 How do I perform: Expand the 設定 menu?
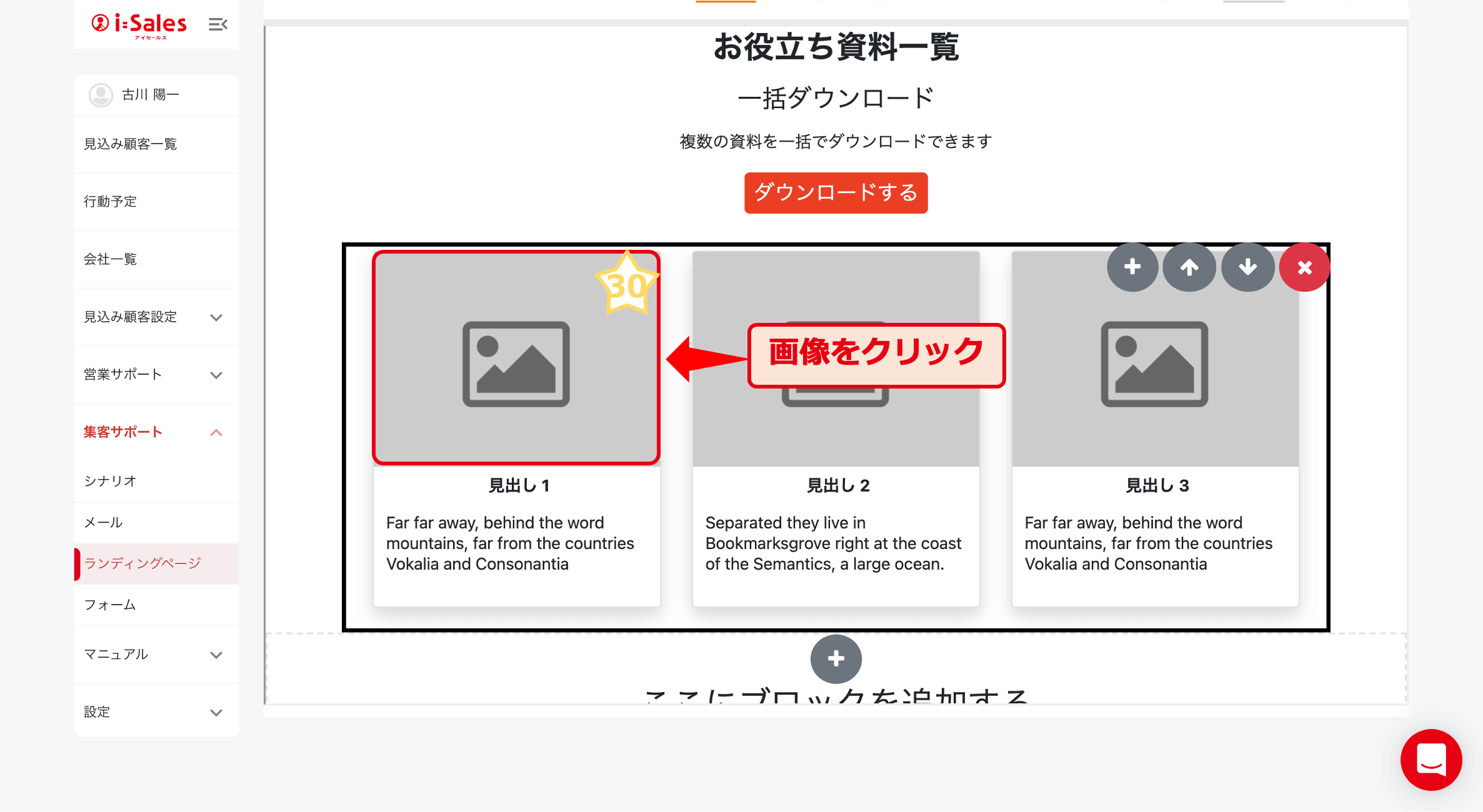tap(216, 712)
